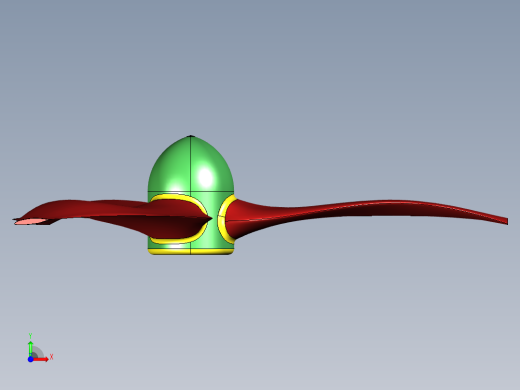The height and width of the screenshot is (390, 520).
Task: Select the yellow fillet ring at hub bottom
Action: pyautogui.click(x=191, y=252)
